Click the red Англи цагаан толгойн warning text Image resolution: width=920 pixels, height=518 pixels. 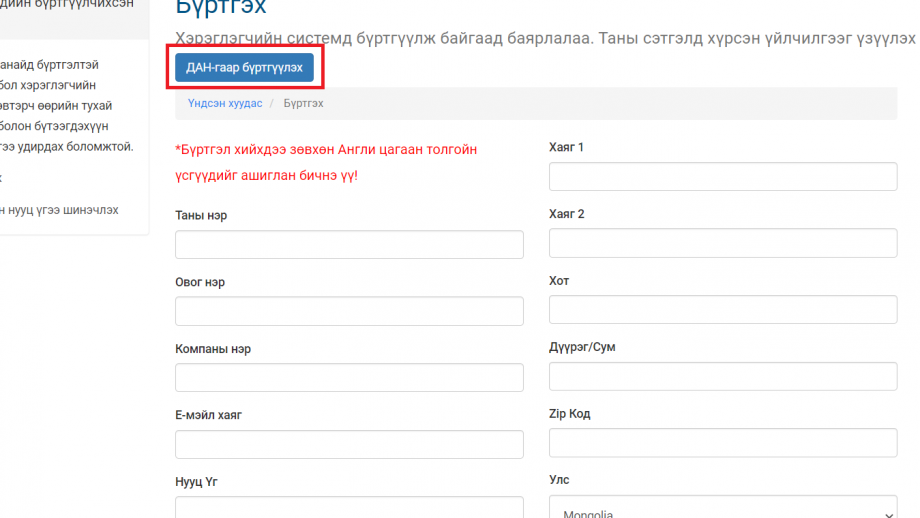tap(326, 162)
